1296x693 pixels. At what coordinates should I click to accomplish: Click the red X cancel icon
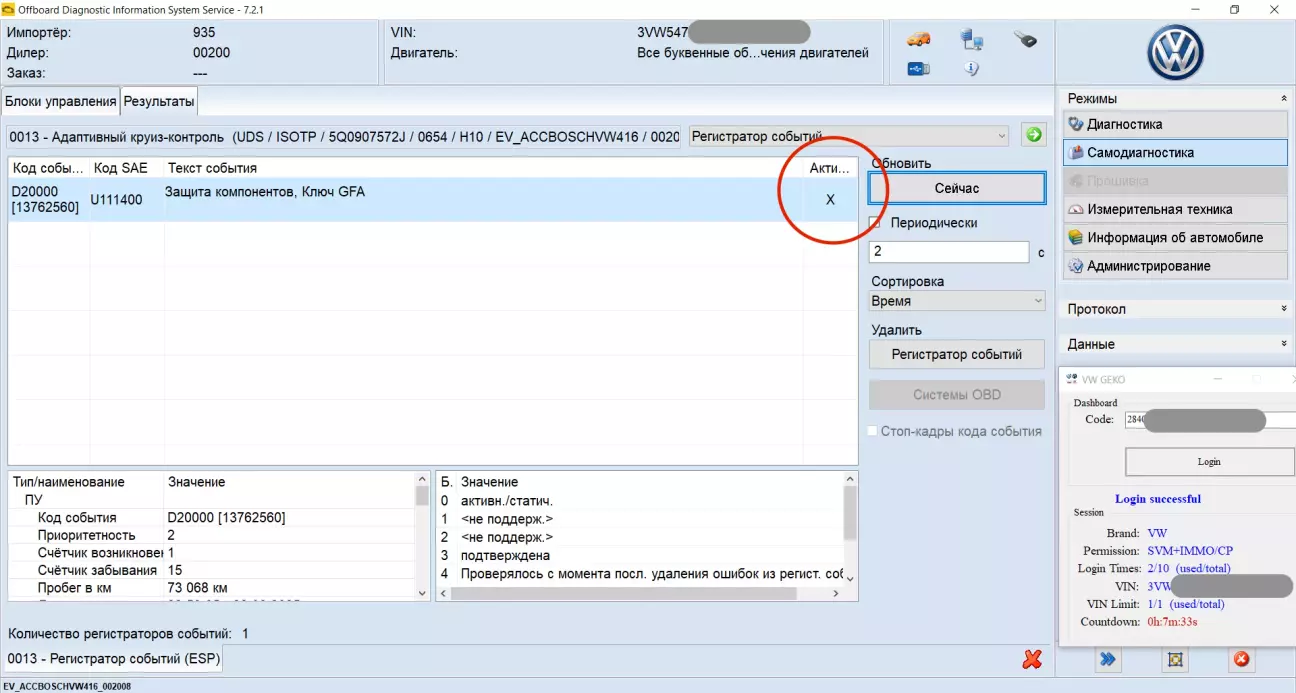tap(1033, 659)
